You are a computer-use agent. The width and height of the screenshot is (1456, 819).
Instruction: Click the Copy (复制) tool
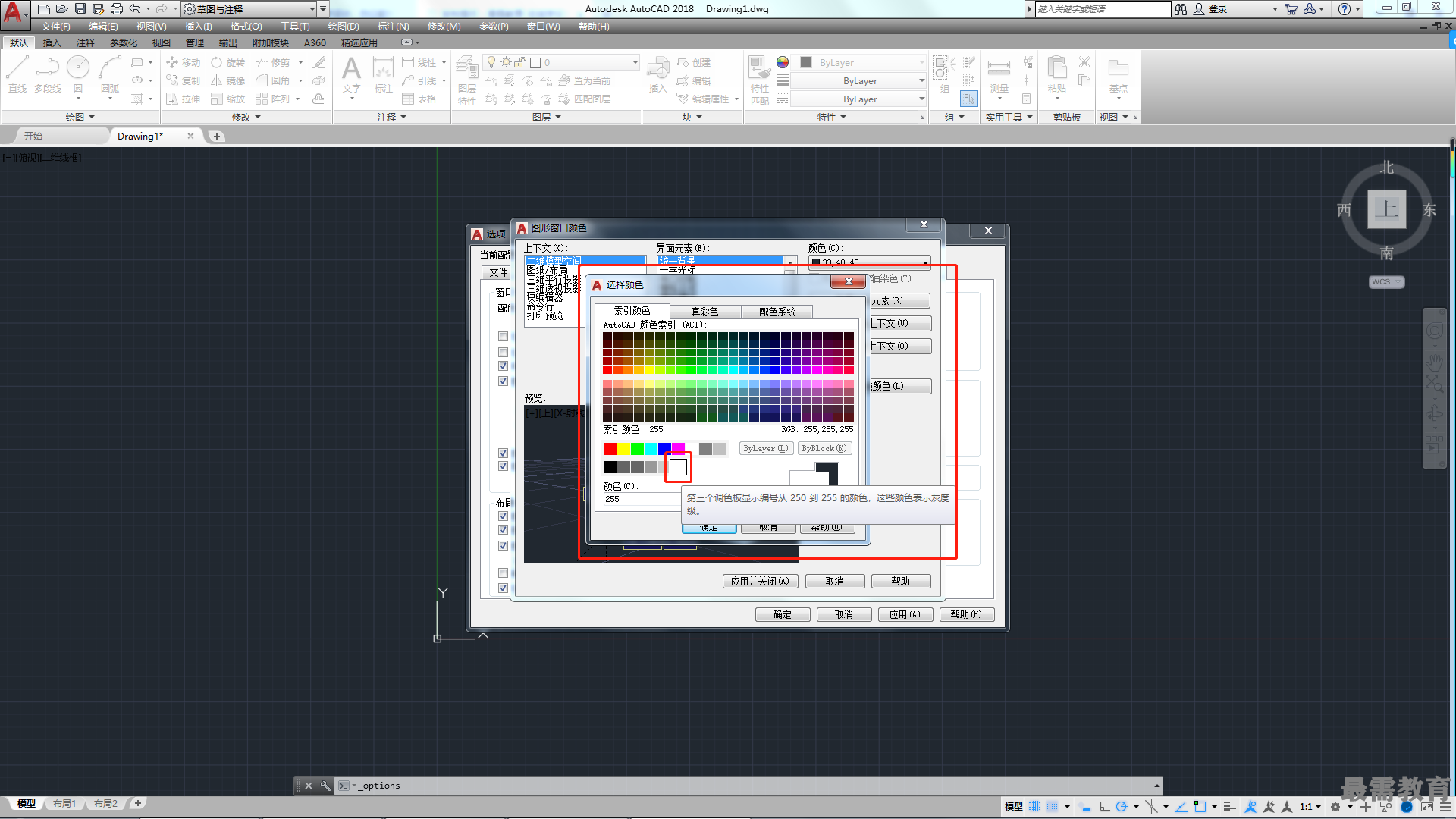[x=183, y=81]
